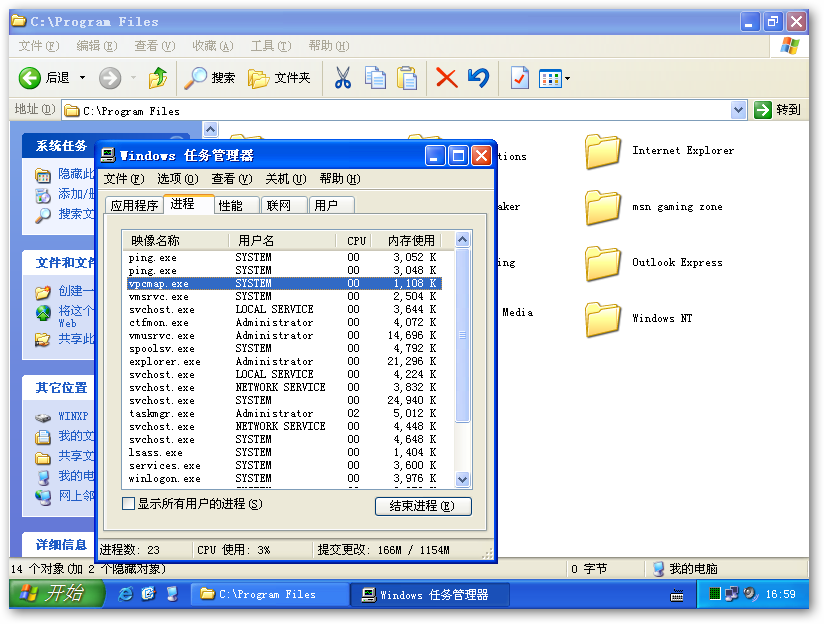Image resolution: width=824 pixels, height=624 pixels.
Task: Click Show Desktop quick launch icon
Action: tap(172, 594)
